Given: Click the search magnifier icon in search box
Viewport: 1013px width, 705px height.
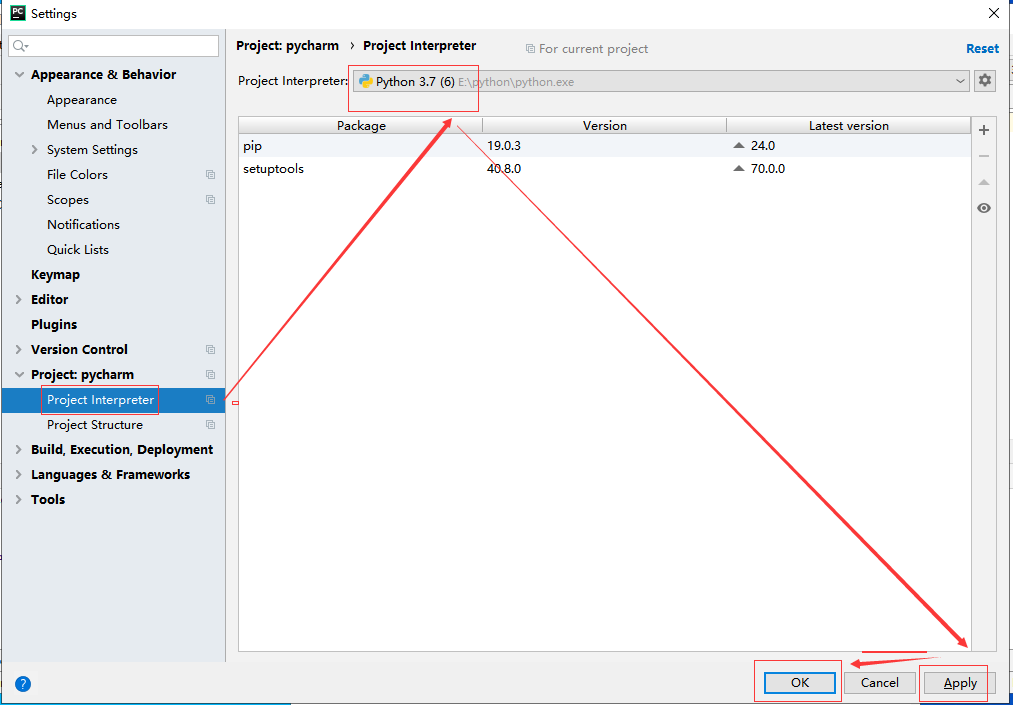Looking at the screenshot, I should coord(20,46).
